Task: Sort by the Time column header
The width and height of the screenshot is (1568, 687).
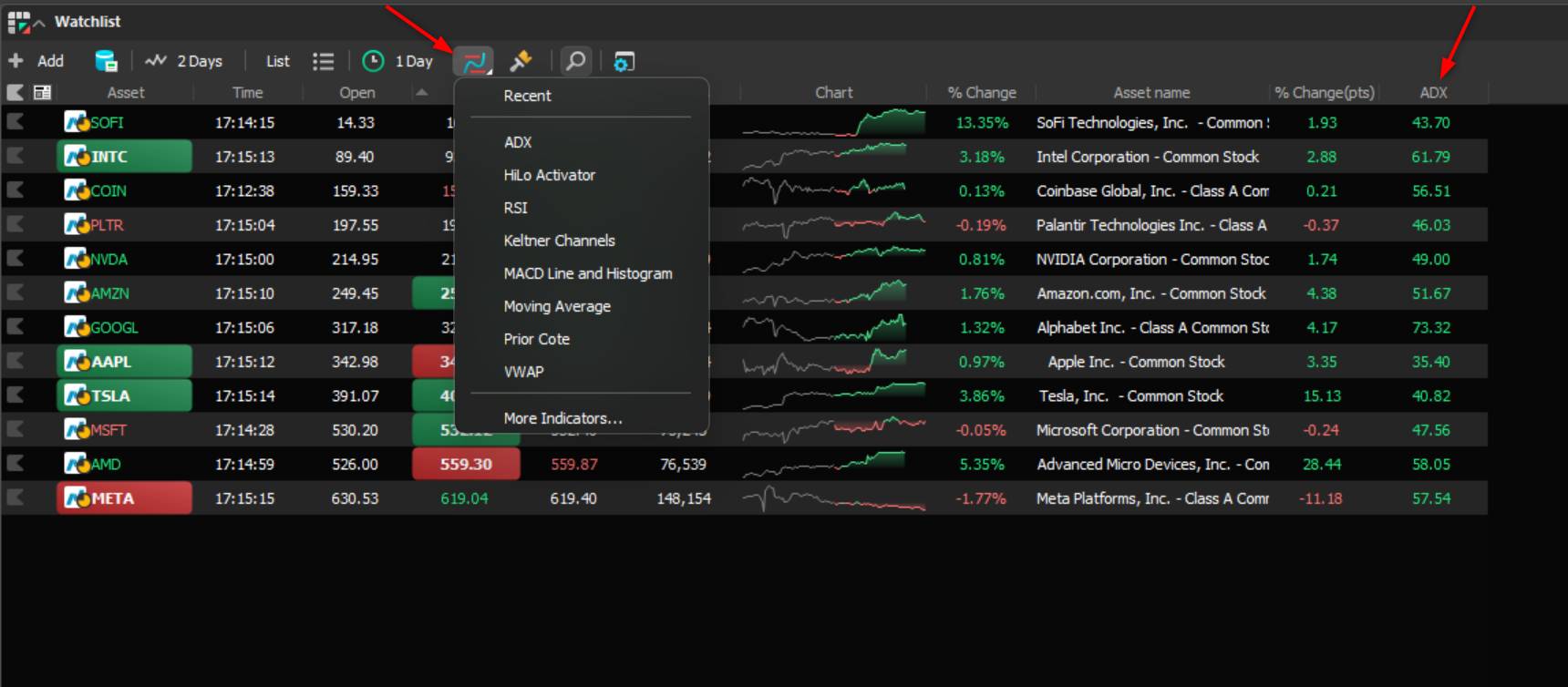Action: (x=247, y=93)
